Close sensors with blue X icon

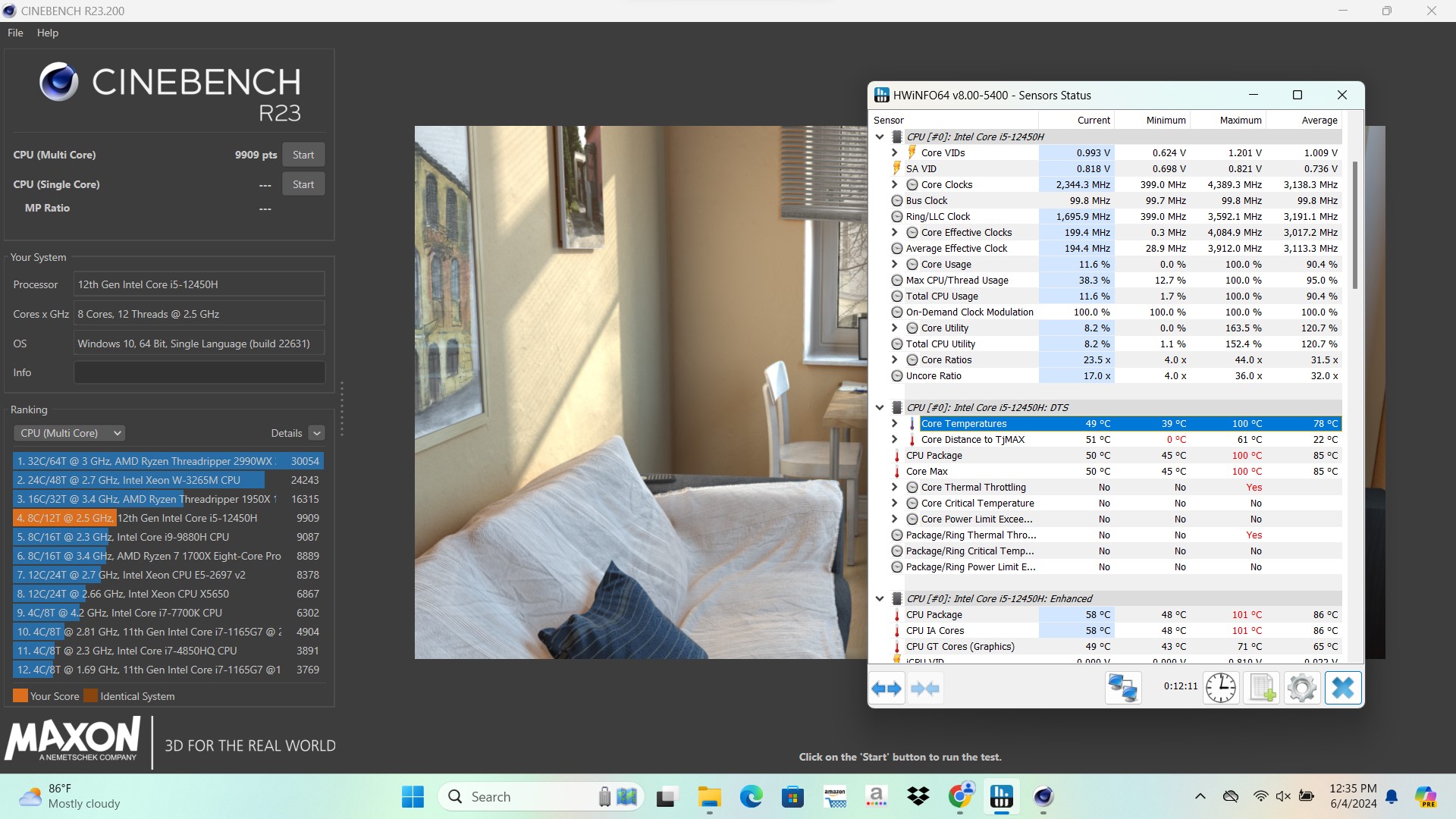pos(1343,689)
